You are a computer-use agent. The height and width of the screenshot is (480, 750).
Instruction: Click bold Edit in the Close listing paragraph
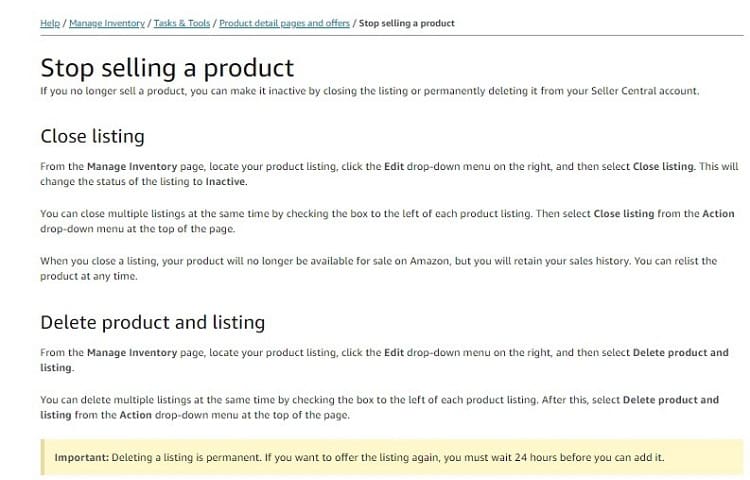pos(394,166)
